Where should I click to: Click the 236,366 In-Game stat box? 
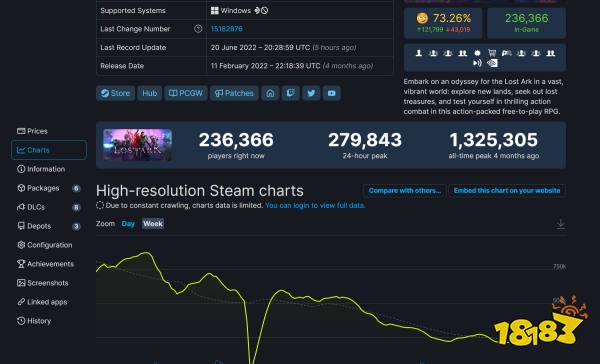click(x=526, y=23)
